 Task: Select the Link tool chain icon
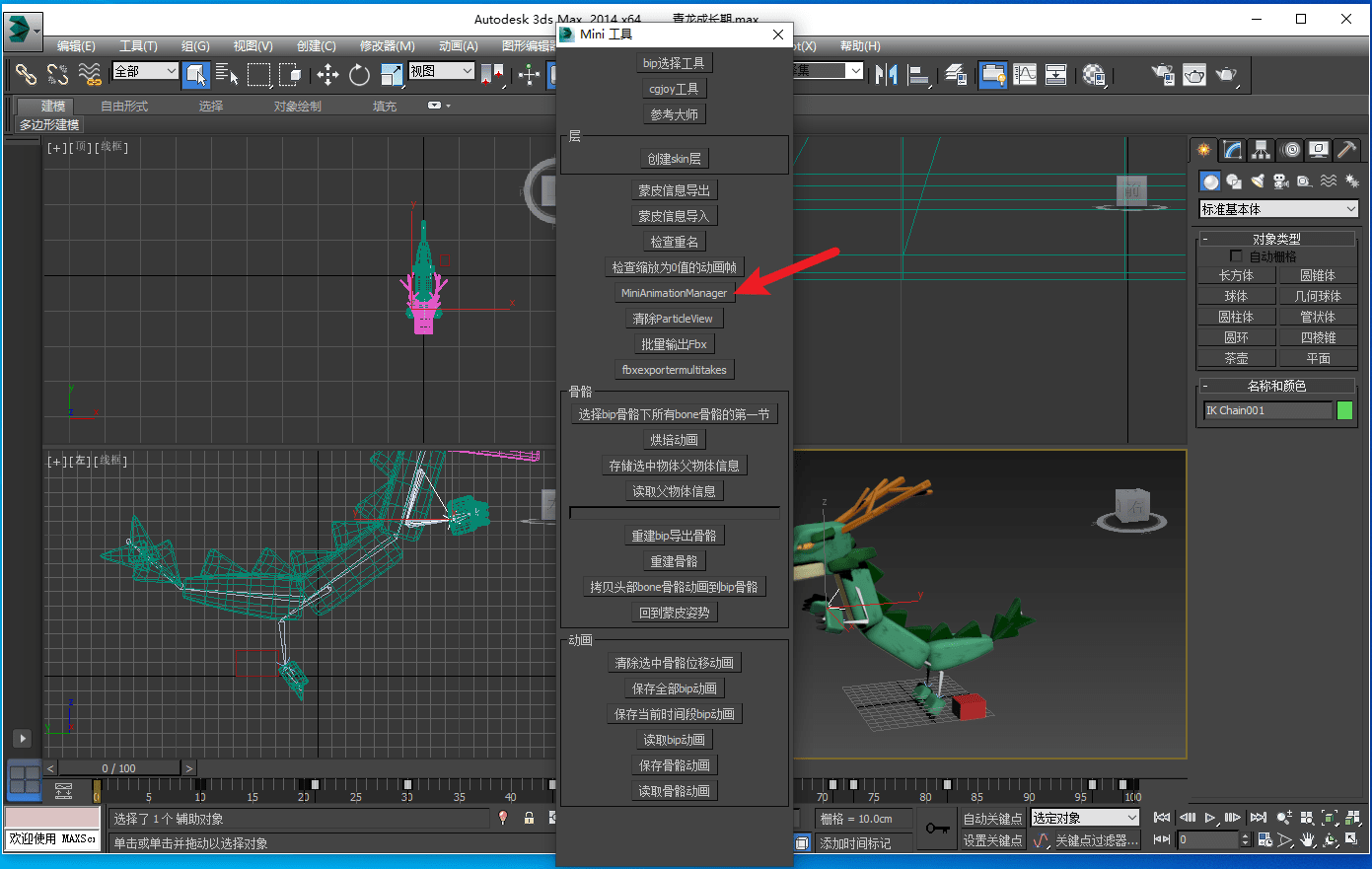point(26,74)
